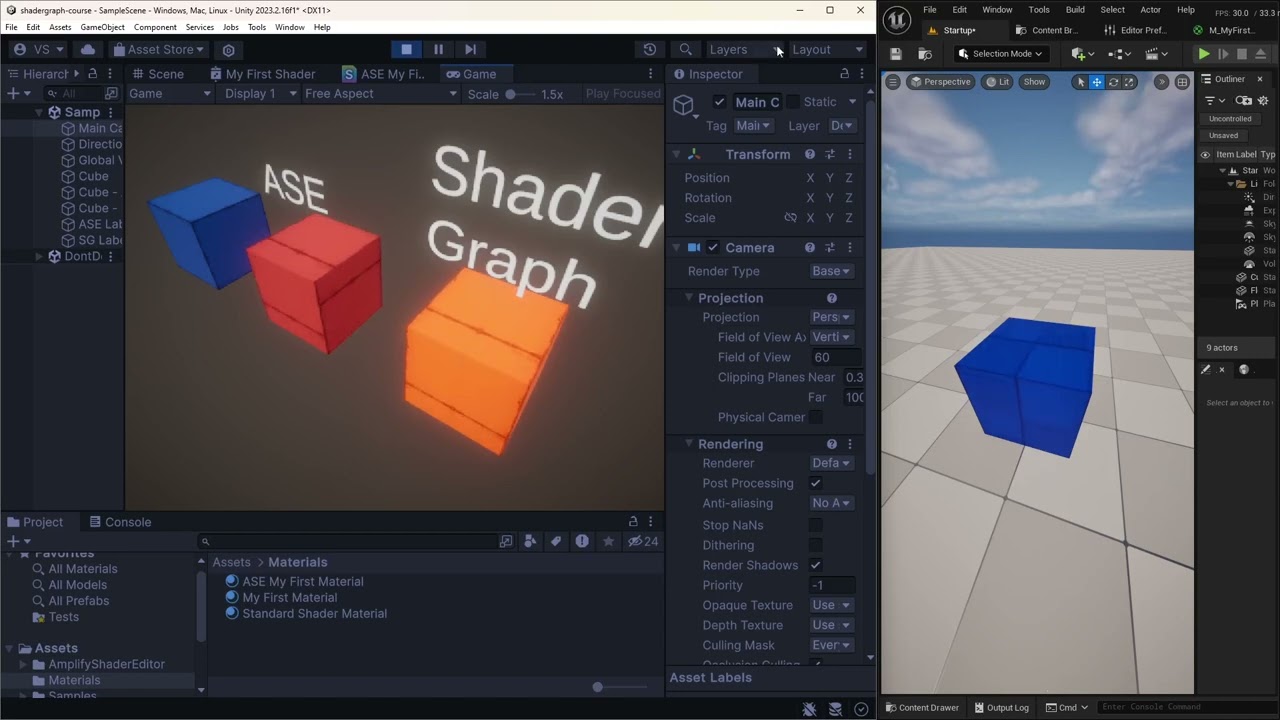Toggle the Scale constrain proportions link icon
The width and height of the screenshot is (1280, 720).
(790, 217)
